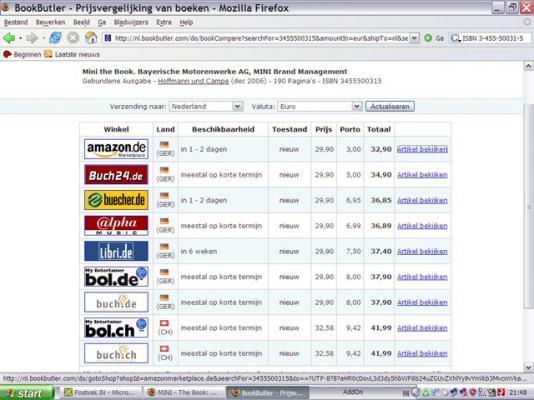Viewport: 534px width, 400px height.
Task: Click Artikel bekijken for Buch24.de
Action: [x=422, y=175]
